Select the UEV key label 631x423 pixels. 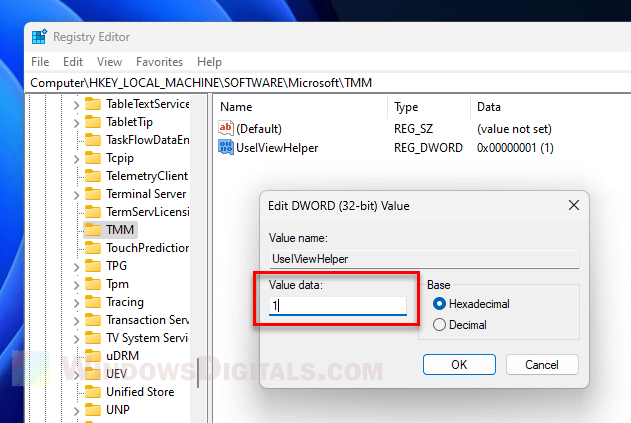[x=116, y=374]
